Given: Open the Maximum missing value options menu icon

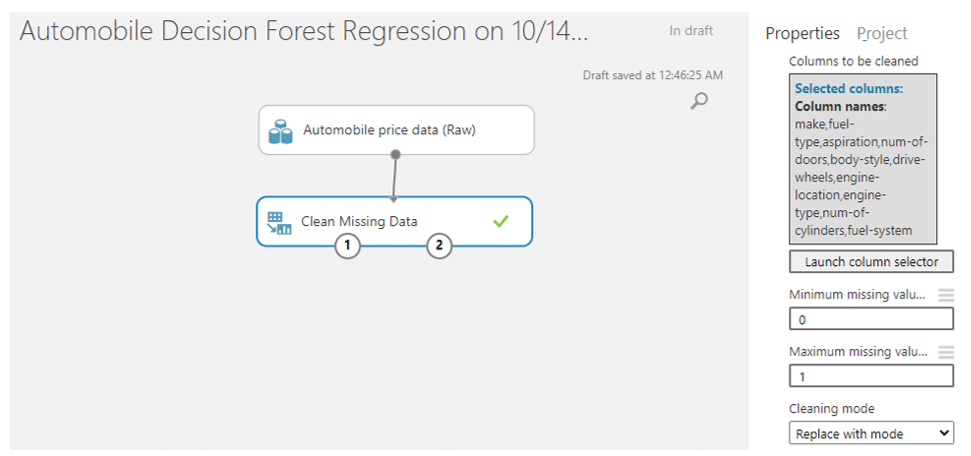Looking at the screenshot, I should pos(946,353).
